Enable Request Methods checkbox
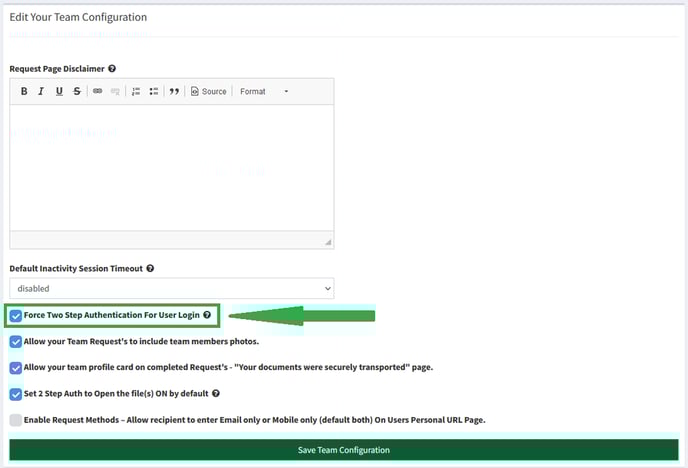 click(x=16, y=420)
